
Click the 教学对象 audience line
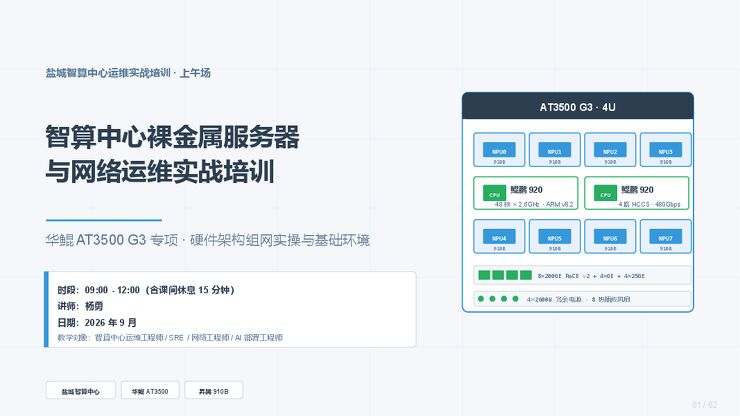[x=170, y=338]
